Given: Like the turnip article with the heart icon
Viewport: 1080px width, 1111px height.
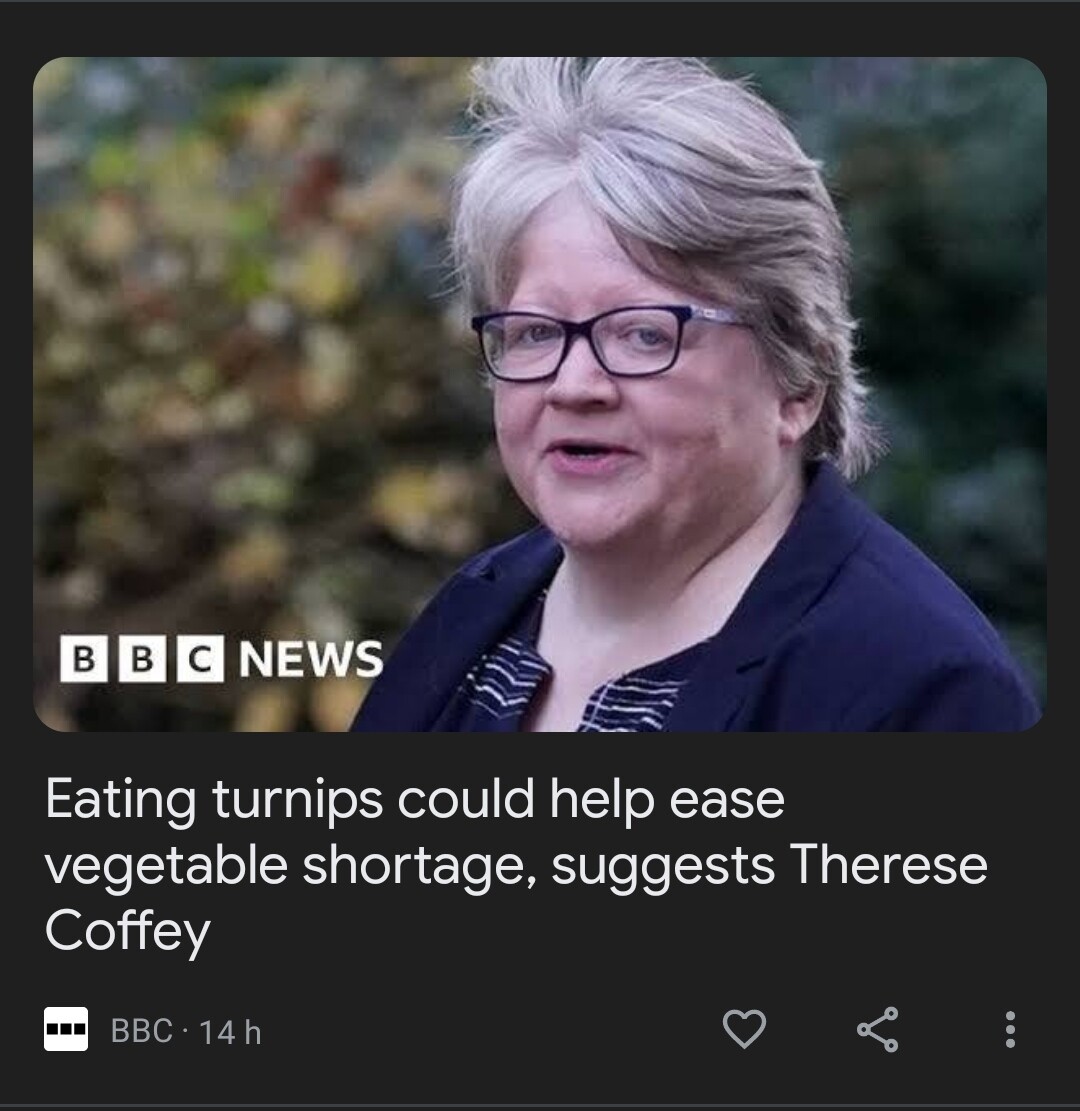Looking at the screenshot, I should [x=743, y=1029].
